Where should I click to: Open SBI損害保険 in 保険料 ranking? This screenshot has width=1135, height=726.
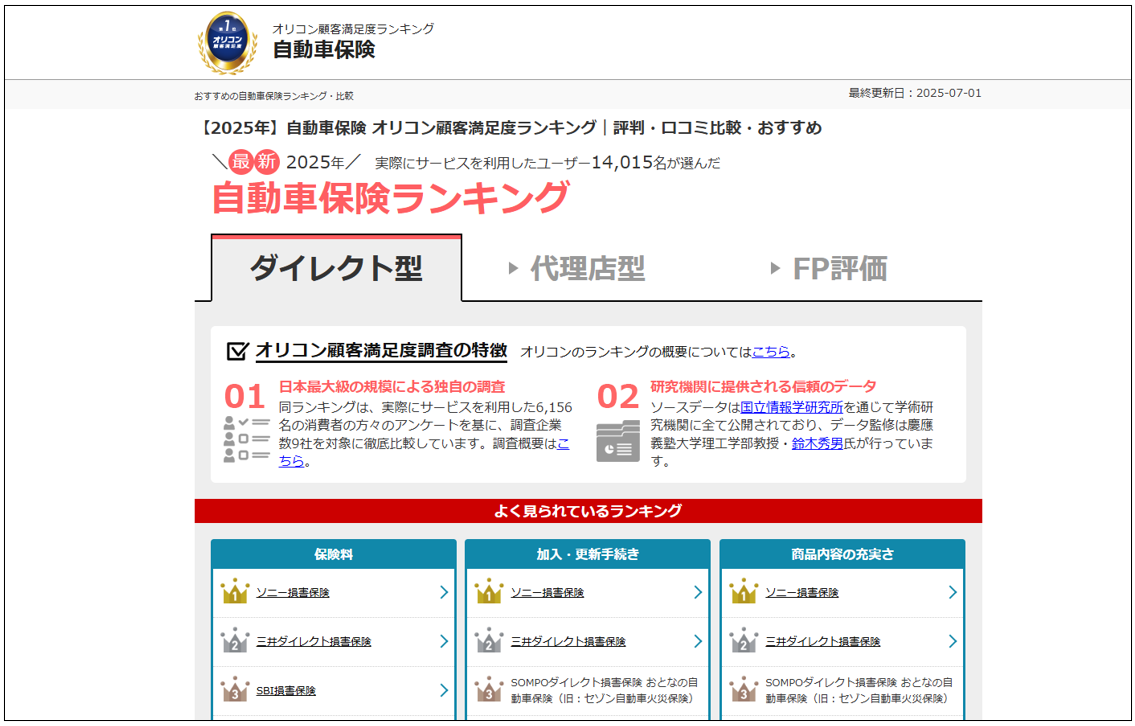pyautogui.click(x=286, y=691)
